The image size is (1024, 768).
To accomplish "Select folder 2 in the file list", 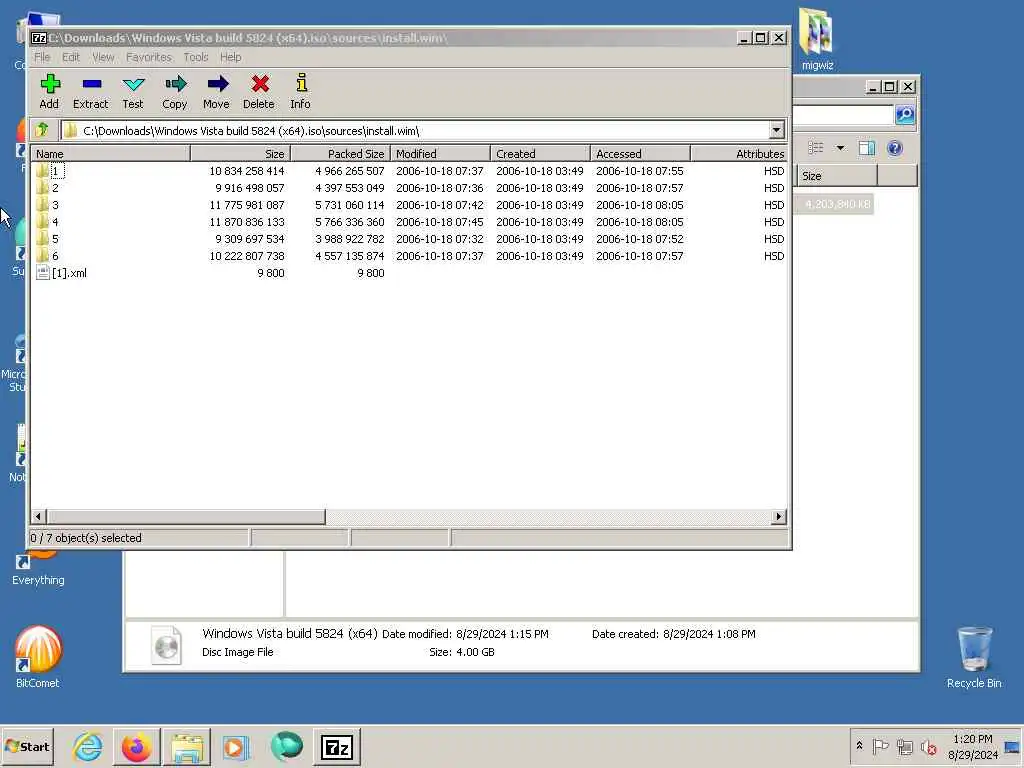I will click(48, 188).
